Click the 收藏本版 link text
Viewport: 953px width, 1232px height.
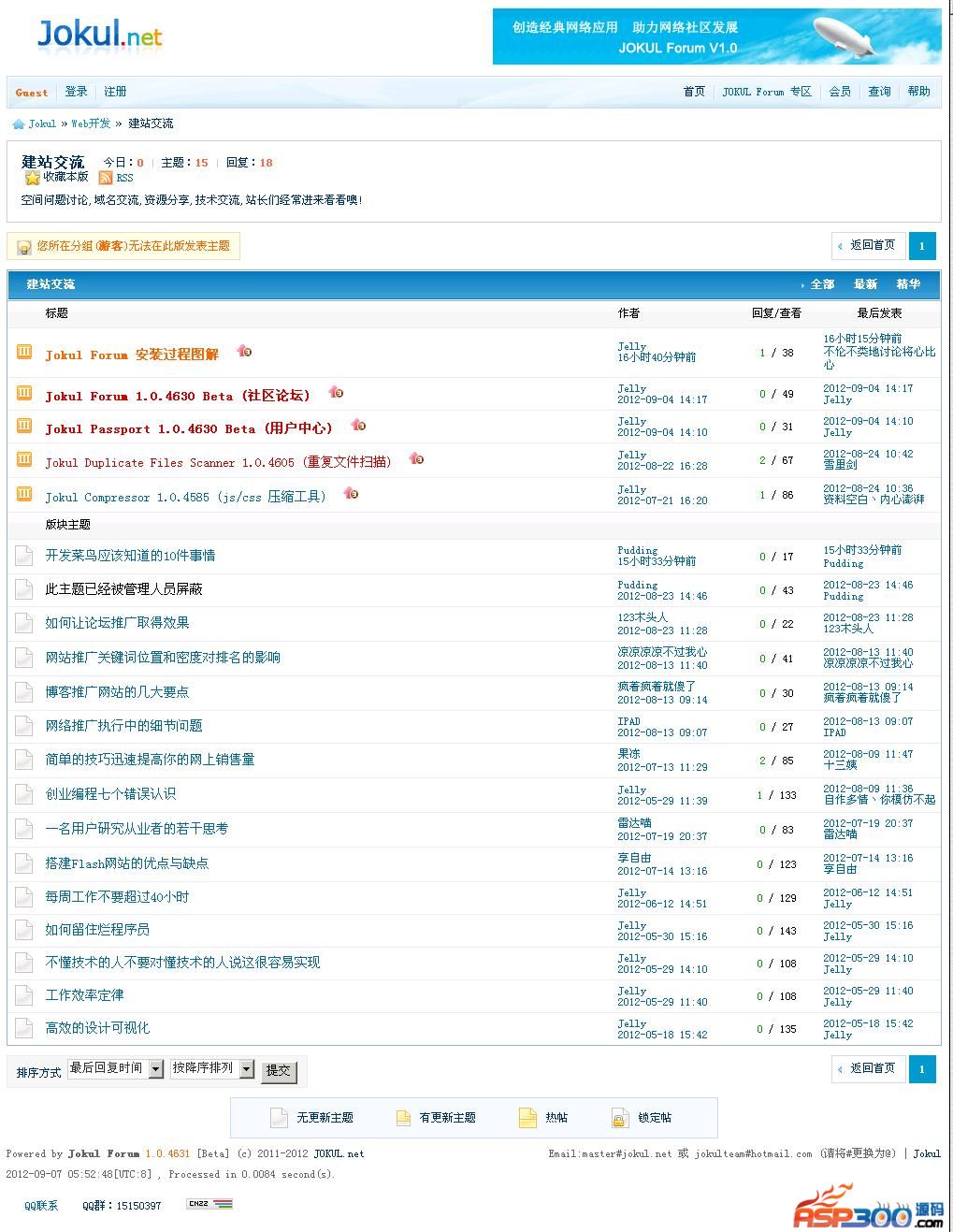click(65, 176)
